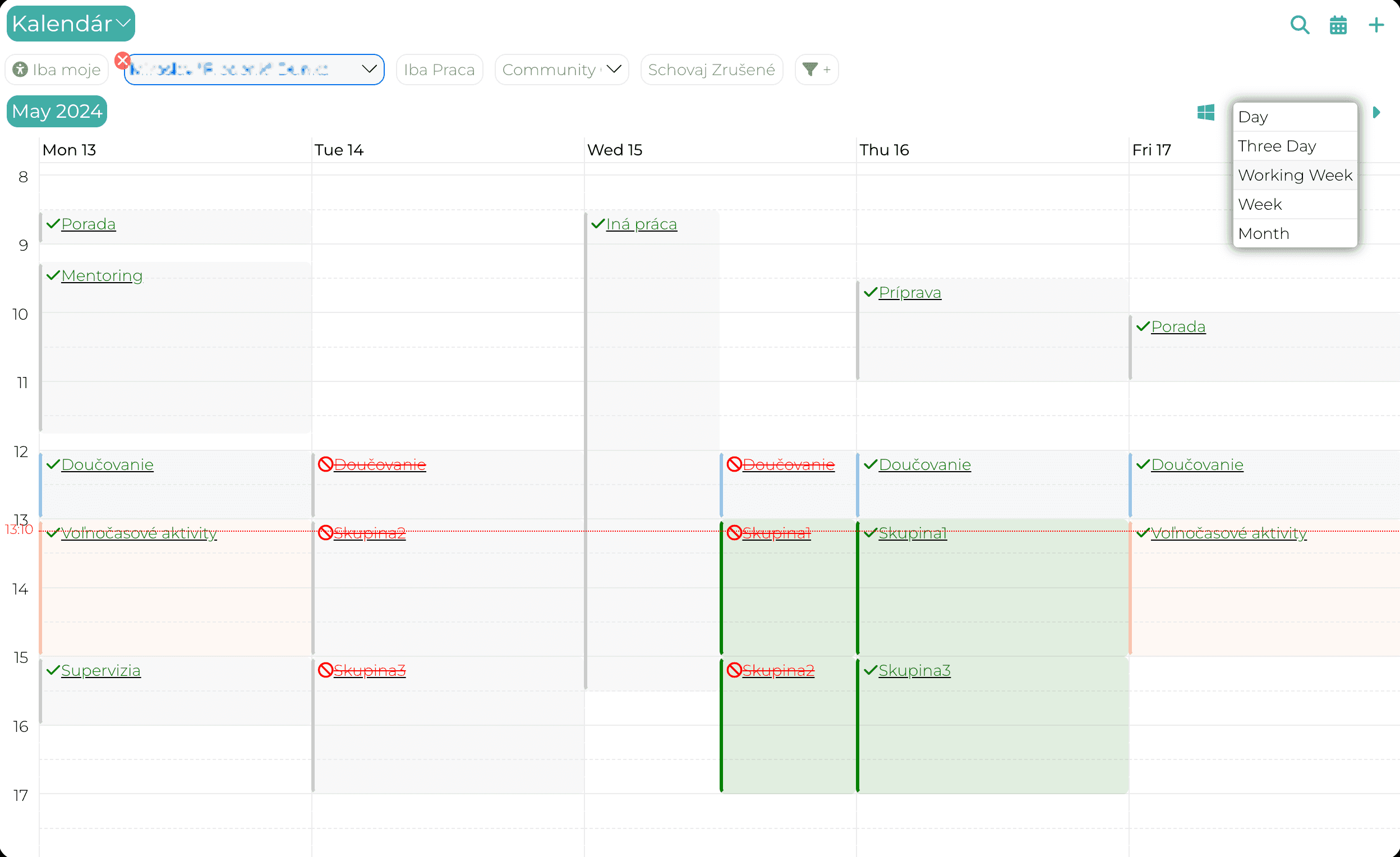Open the search magnifier icon
Screen dimensions: 1400x857
click(x=1300, y=25)
